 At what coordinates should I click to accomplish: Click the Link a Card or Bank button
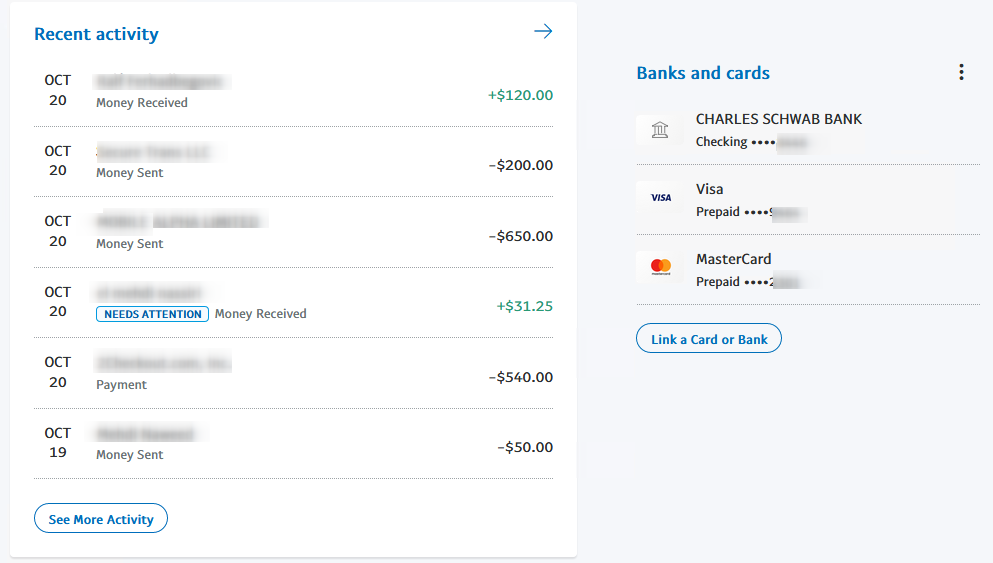[x=709, y=339]
